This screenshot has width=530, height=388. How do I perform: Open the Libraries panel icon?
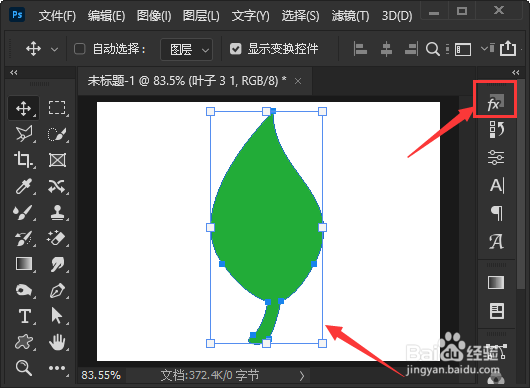point(496,311)
